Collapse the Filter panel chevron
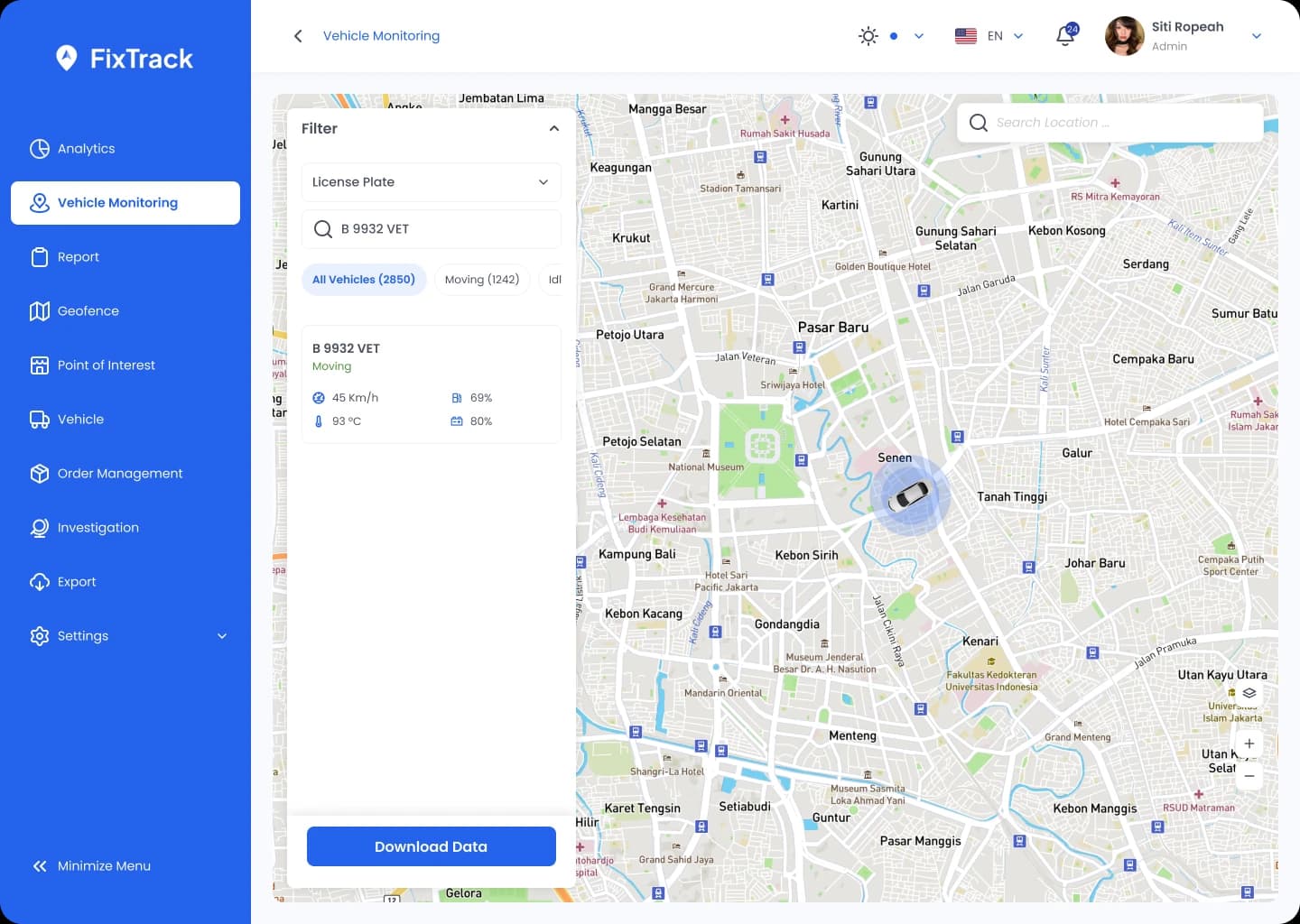 (x=554, y=128)
